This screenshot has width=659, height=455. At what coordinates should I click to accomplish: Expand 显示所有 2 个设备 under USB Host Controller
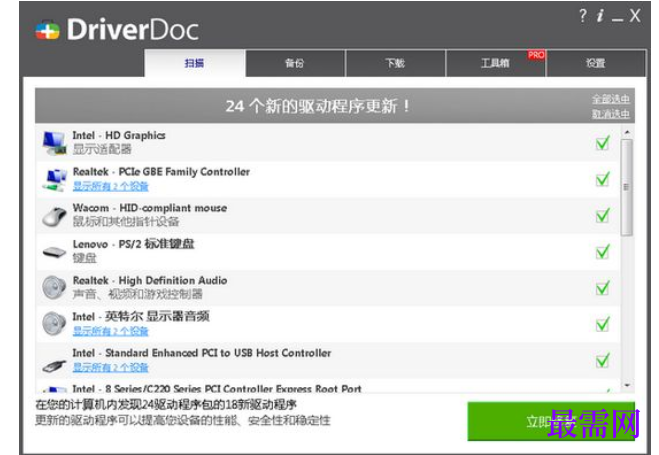coord(111,367)
